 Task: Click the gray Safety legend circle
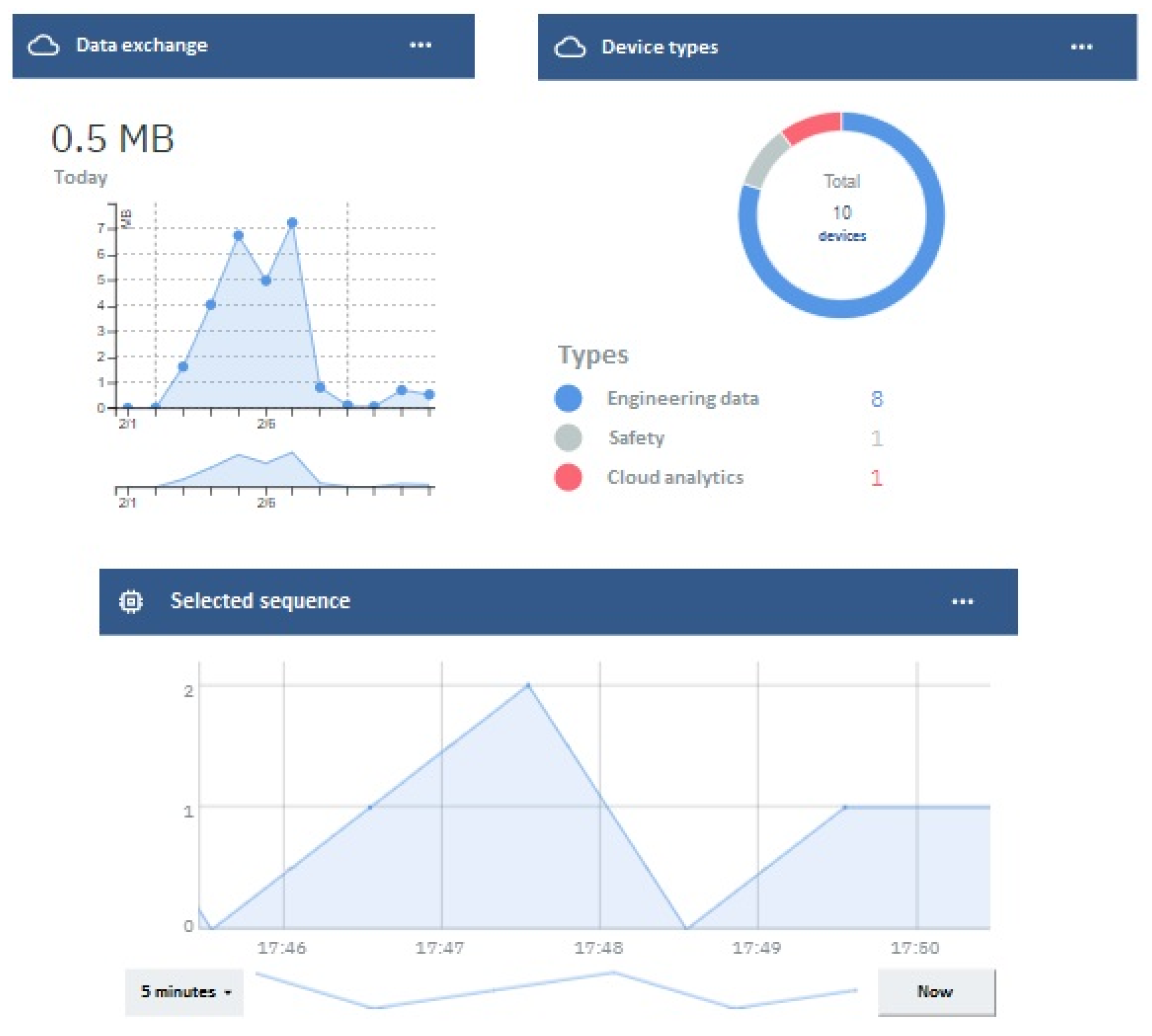coord(568,438)
